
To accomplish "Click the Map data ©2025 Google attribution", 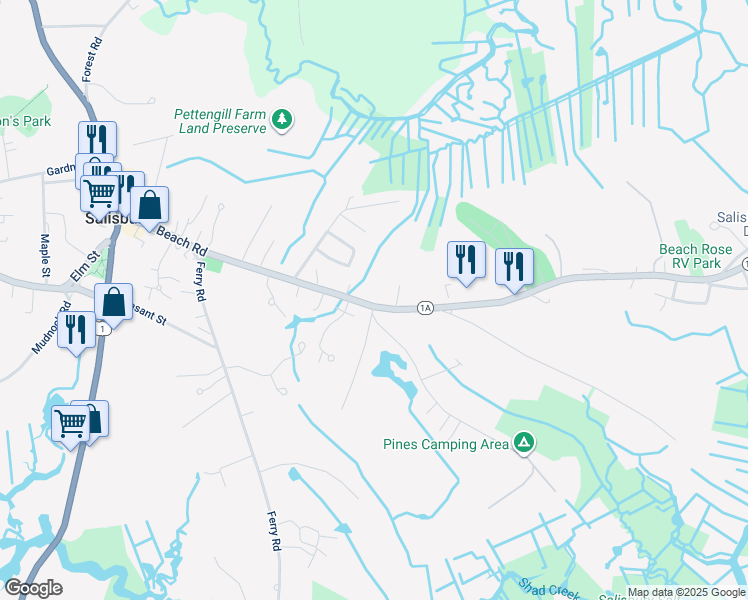I will point(686,593).
